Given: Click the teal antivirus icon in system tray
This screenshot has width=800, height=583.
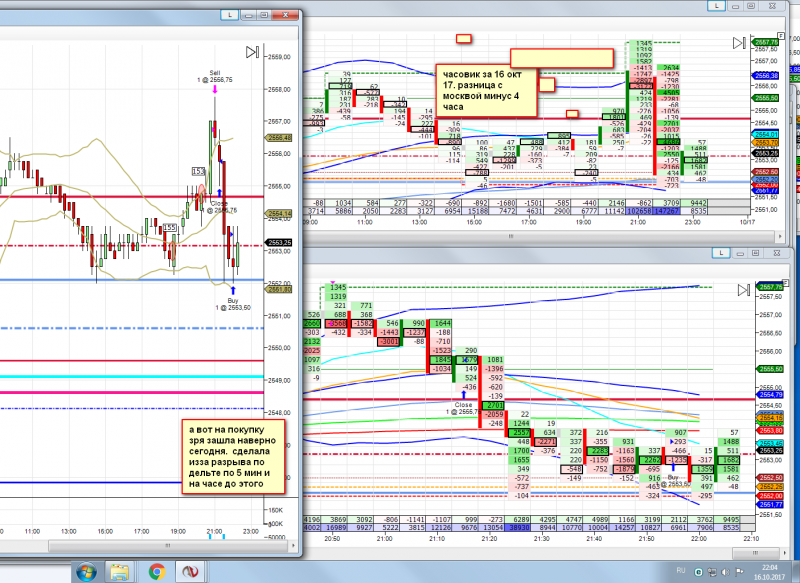Looking at the screenshot, I should [x=698, y=572].
